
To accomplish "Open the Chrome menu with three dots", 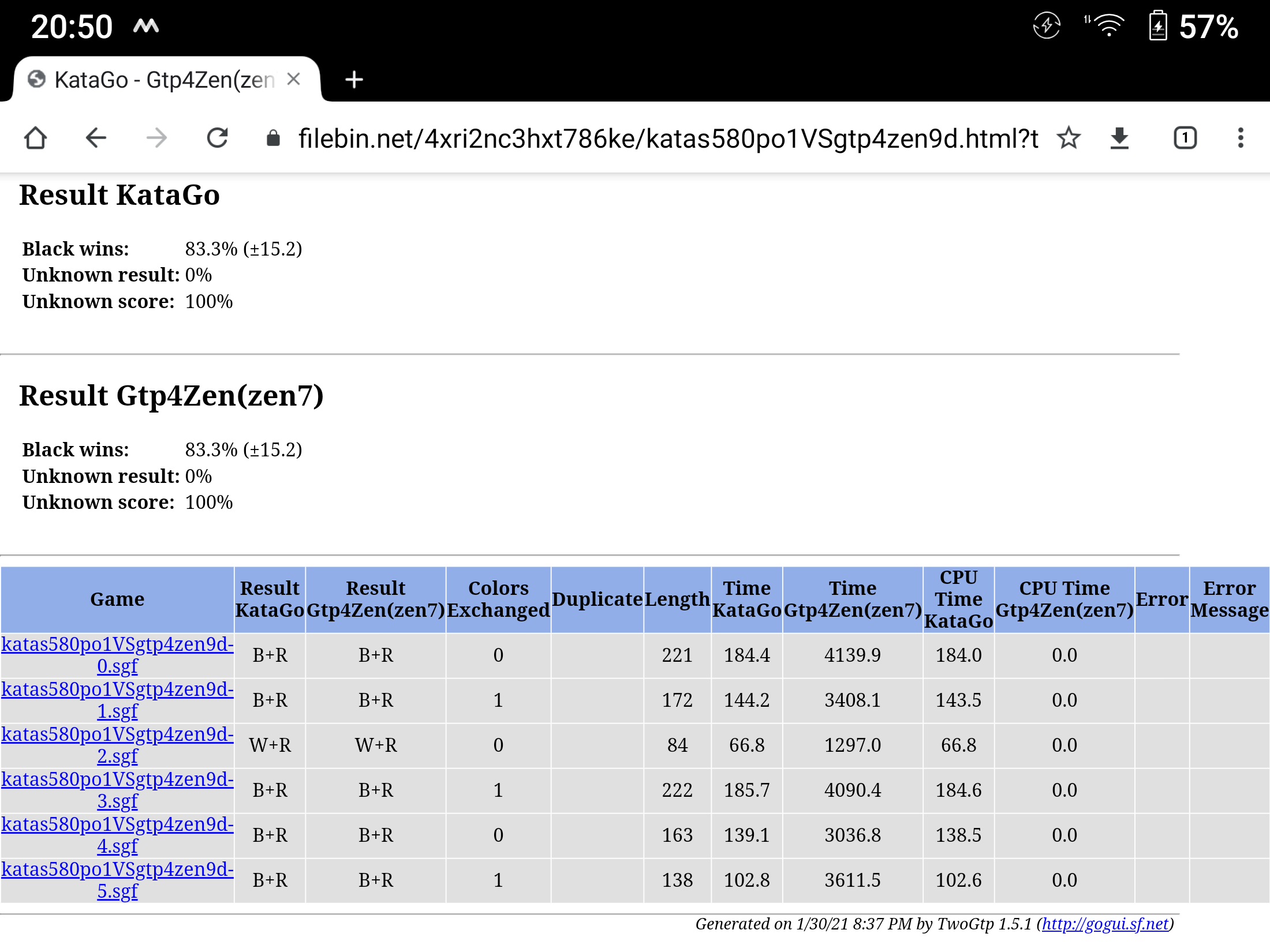I will [x=1240, y=138].
